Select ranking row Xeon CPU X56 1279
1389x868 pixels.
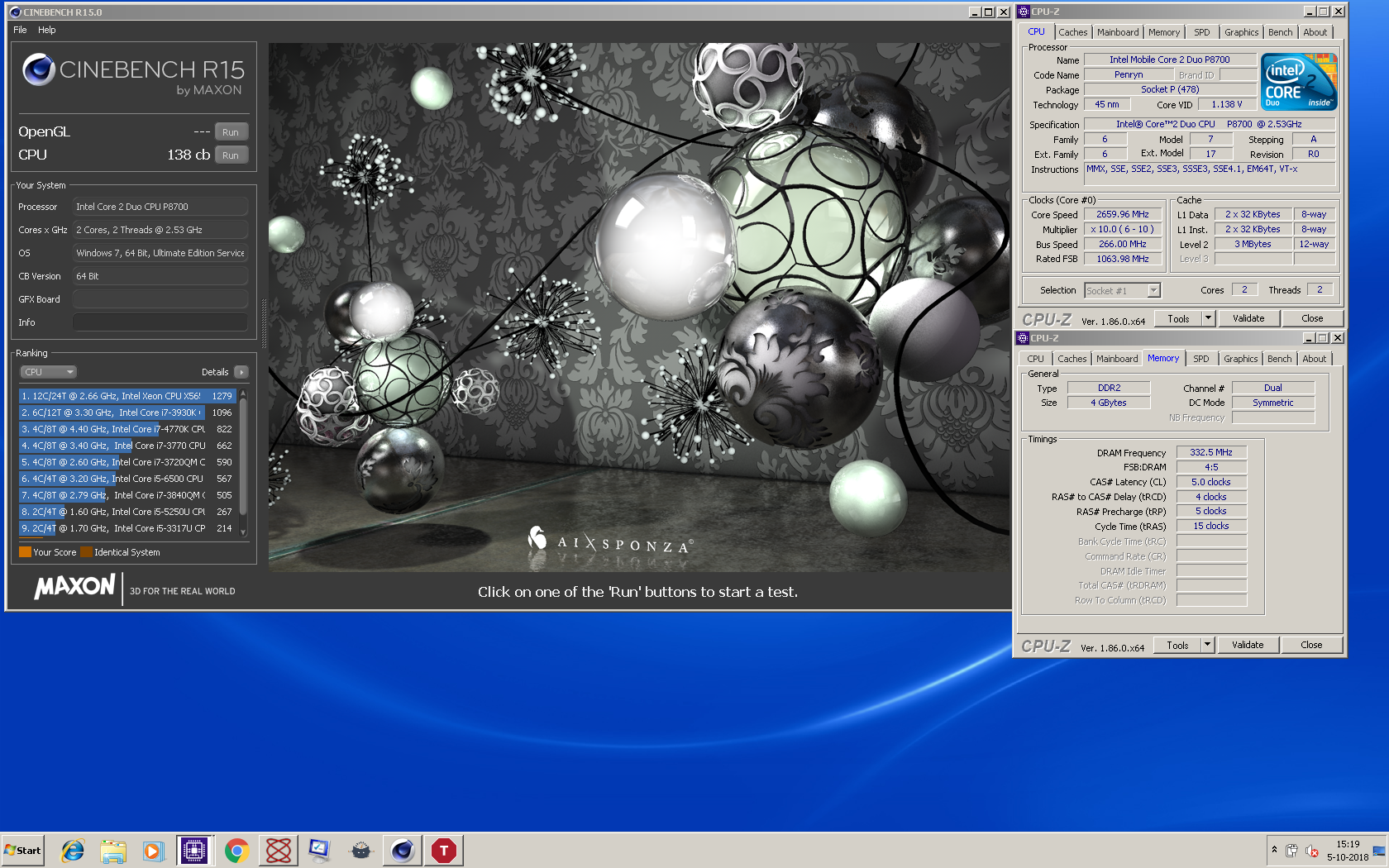[x=127, y=396]
